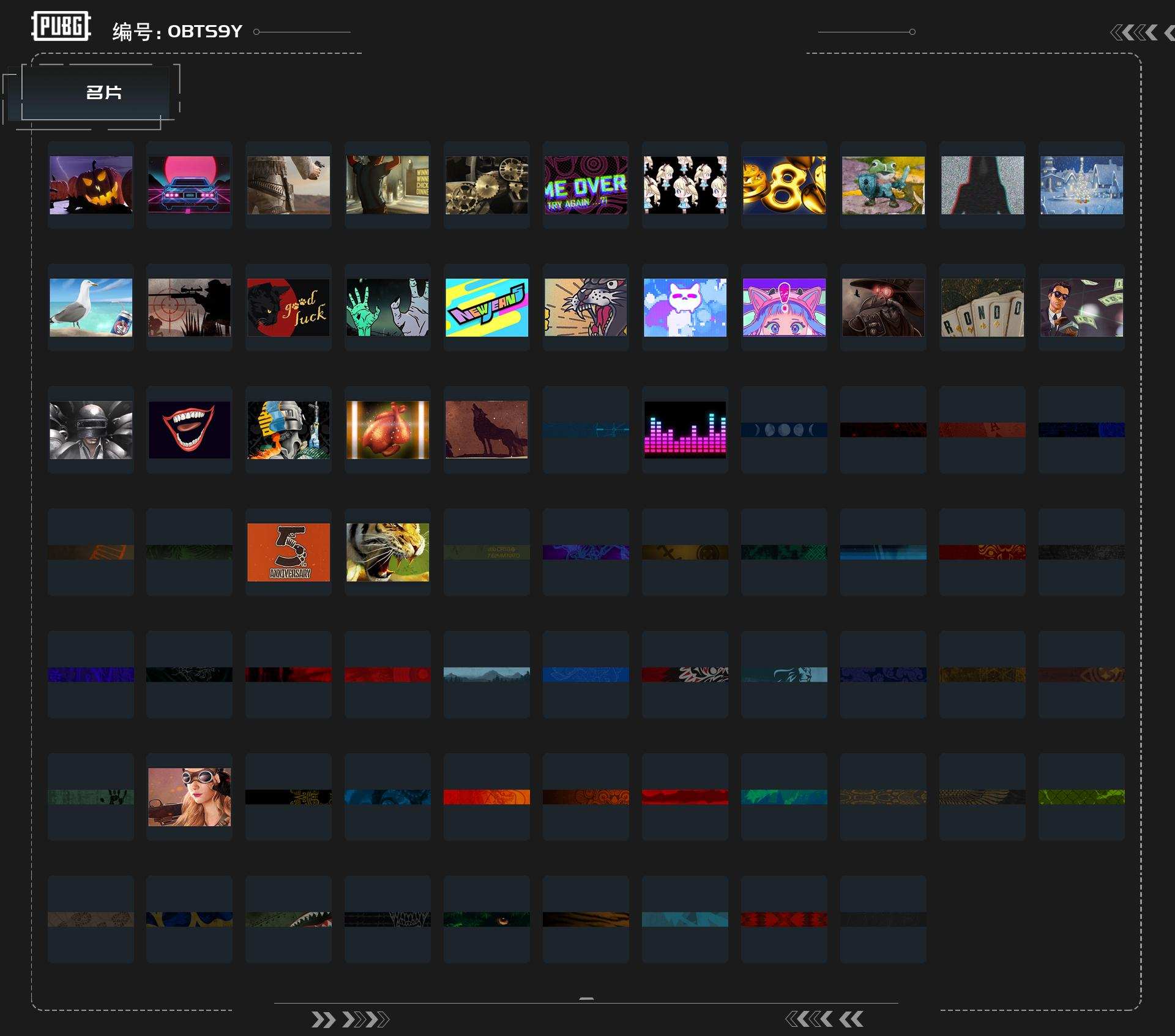The height and width of the screenshot is (1036, 1175).
Task: Pick the RONDO playing cards nameplate
Action: [x=982, y=307]
